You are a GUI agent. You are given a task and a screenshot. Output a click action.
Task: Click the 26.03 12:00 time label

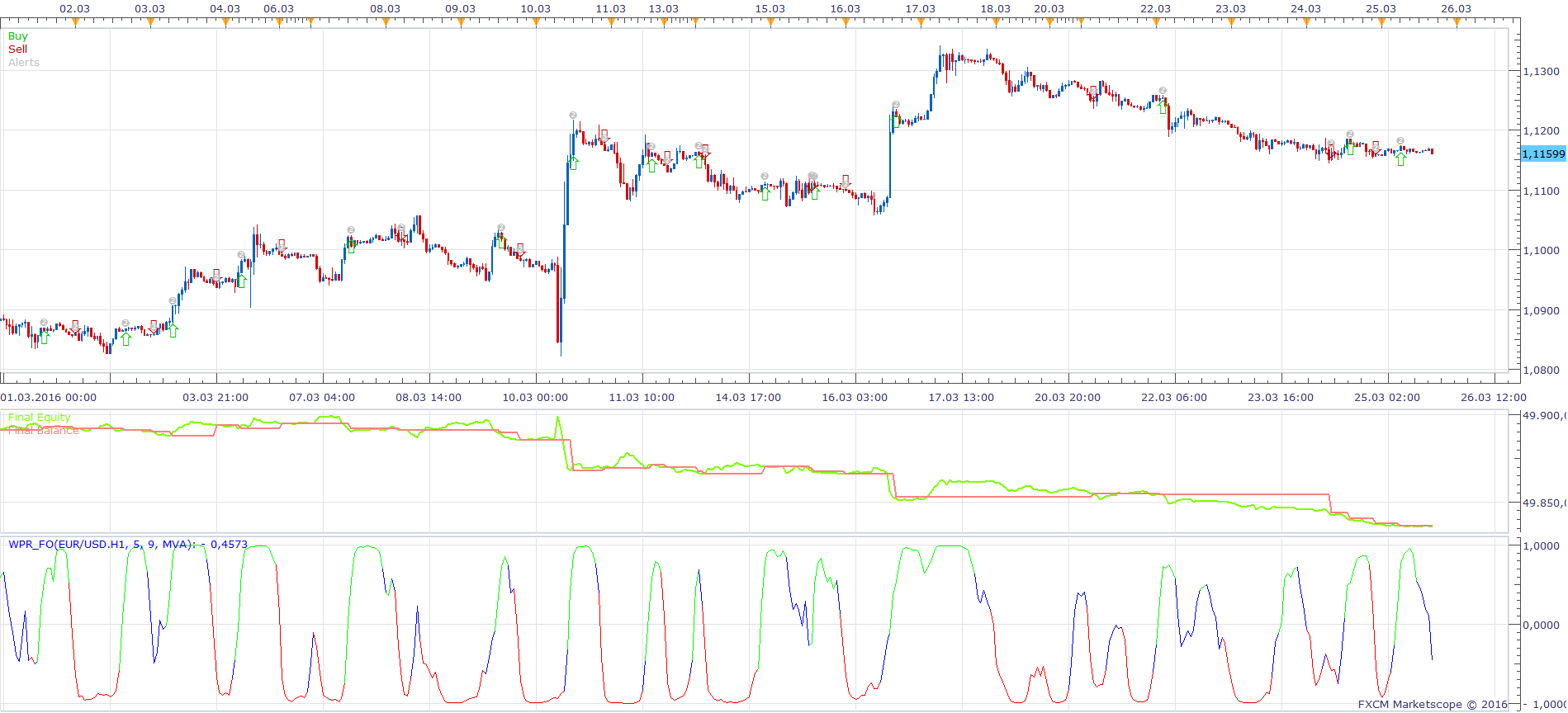coord(1494,398)
